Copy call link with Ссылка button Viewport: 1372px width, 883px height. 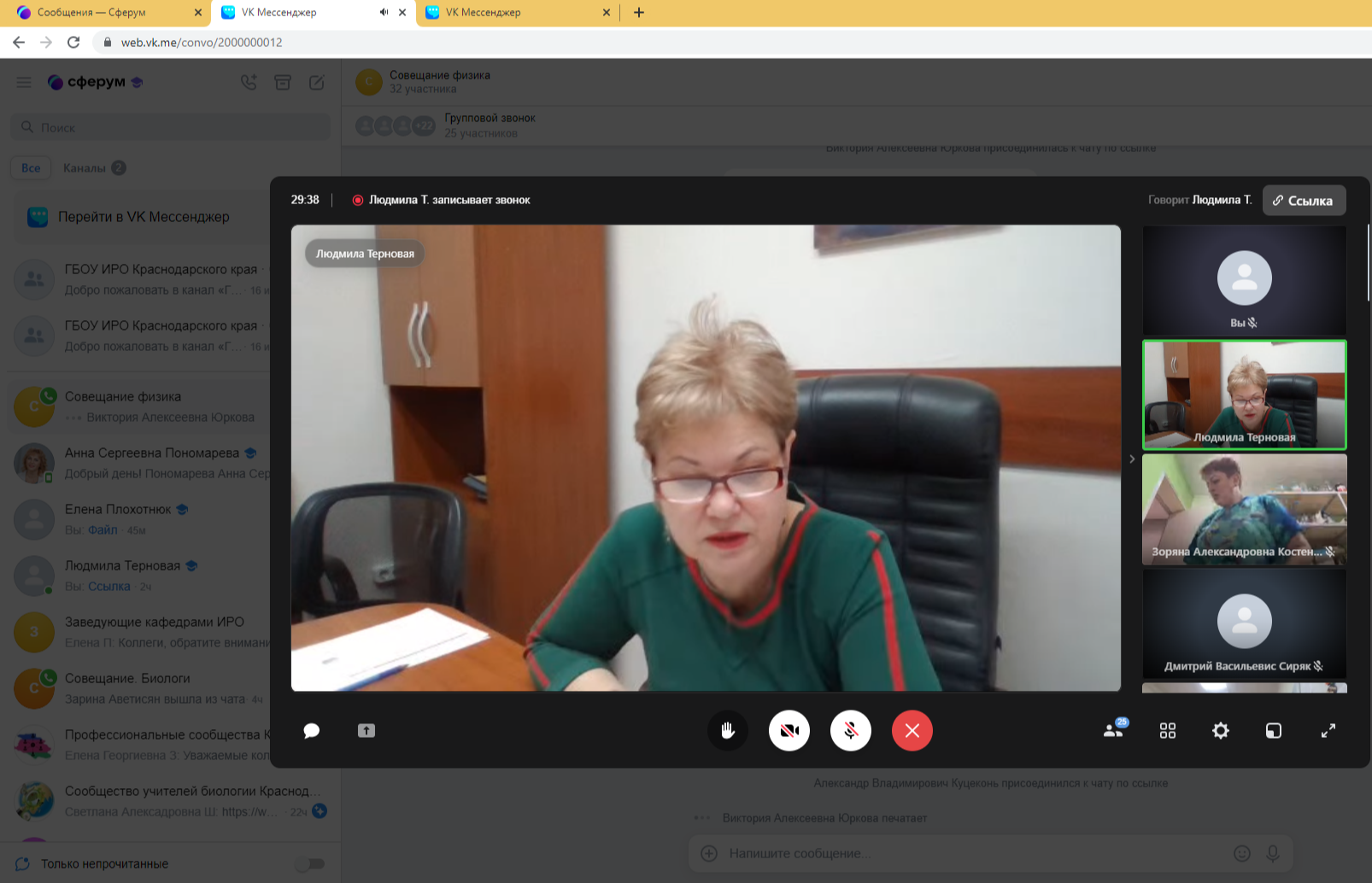coord(1304,201)
